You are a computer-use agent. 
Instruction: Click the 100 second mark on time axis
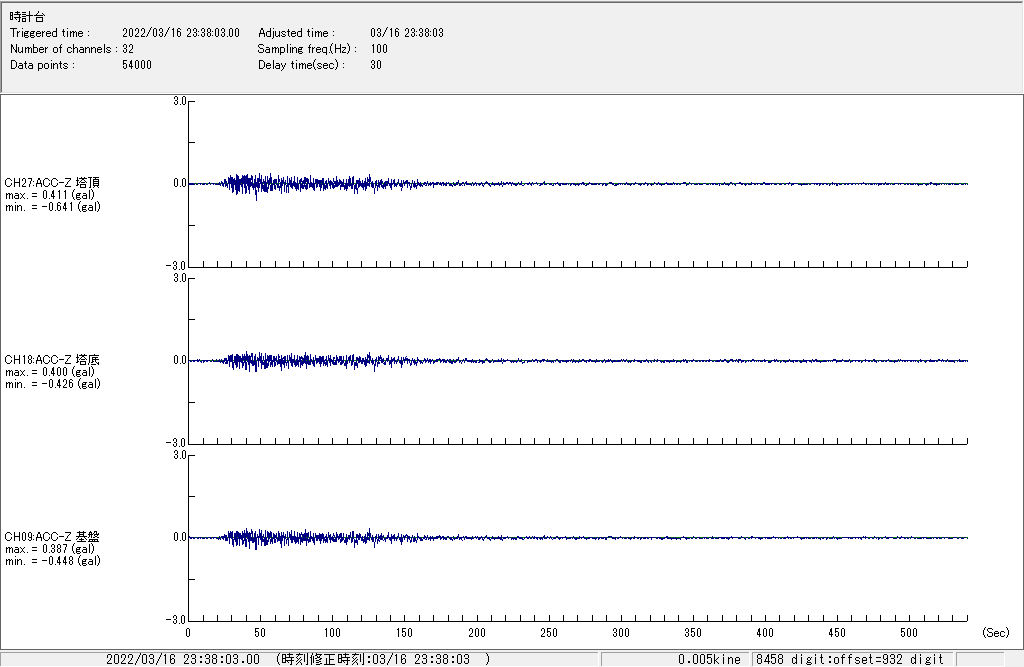(332, 633)
